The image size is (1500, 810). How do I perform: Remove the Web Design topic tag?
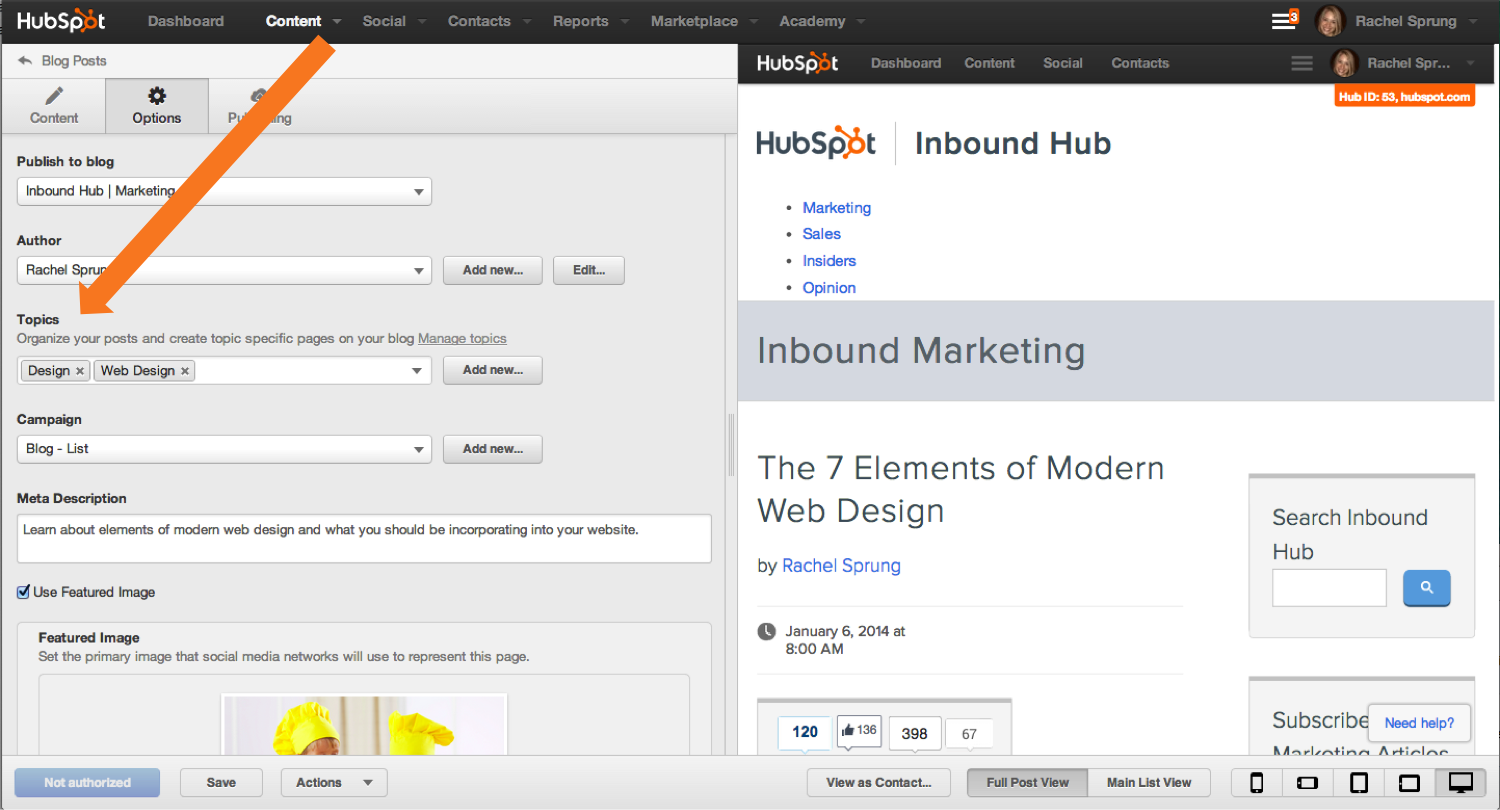coord(185,371)
